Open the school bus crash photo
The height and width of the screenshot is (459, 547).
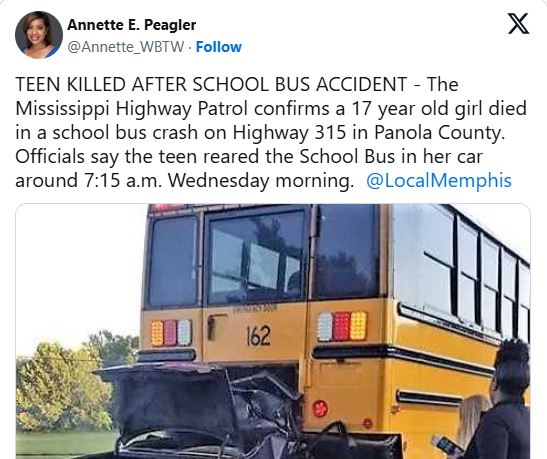pos(273,331)
